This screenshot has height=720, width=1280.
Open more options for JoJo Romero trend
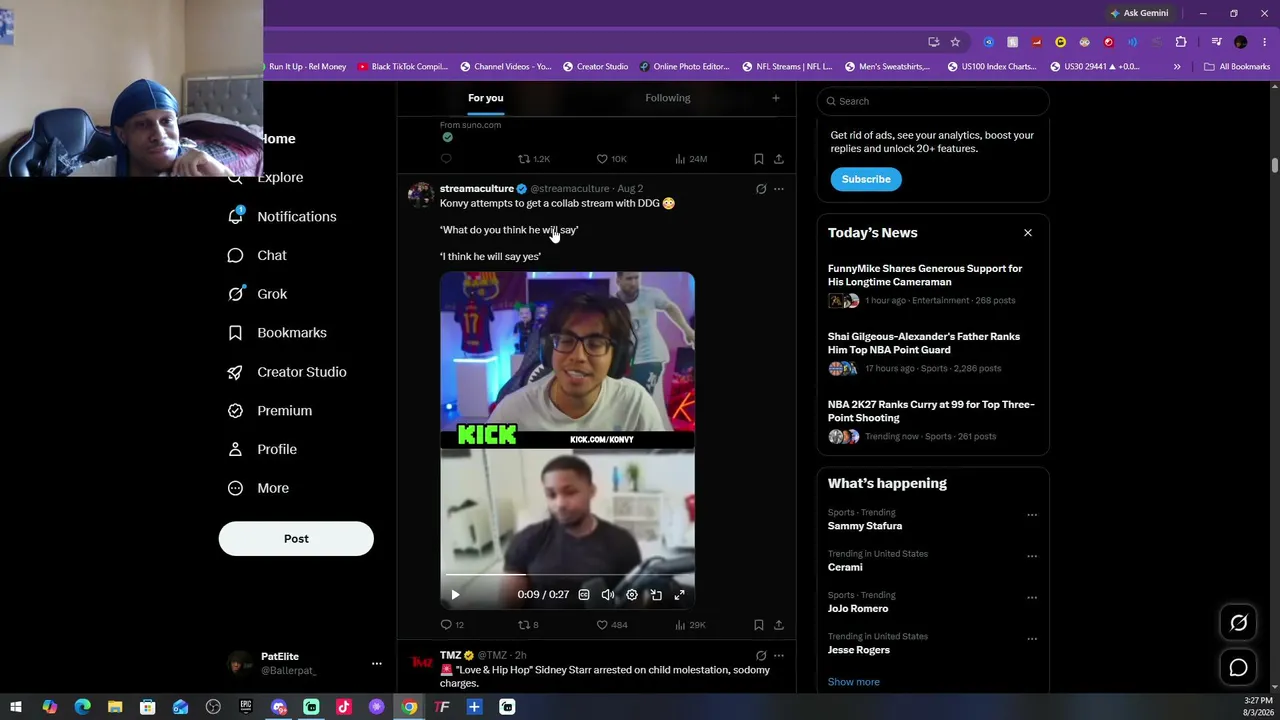(x=1032, y=598)
